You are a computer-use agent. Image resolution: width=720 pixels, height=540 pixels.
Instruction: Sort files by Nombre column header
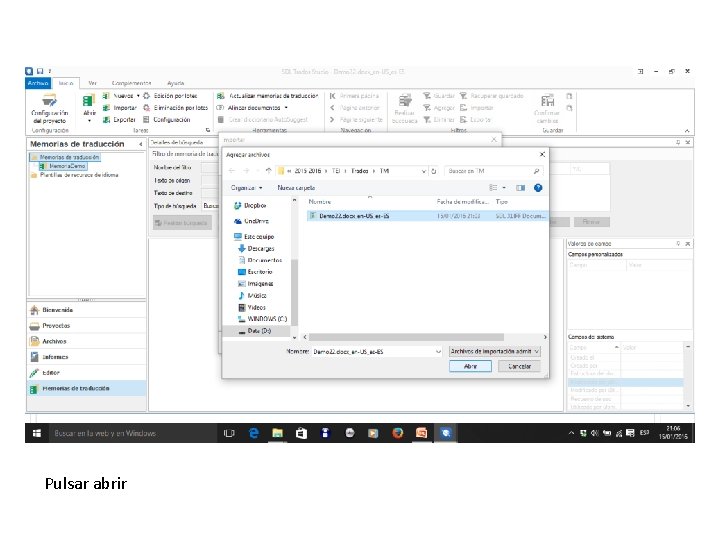320,202
